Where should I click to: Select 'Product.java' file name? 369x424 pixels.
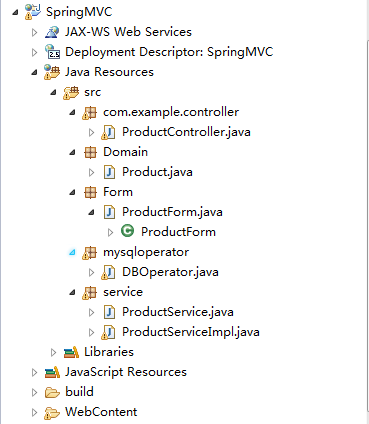(x=157, y=172)
